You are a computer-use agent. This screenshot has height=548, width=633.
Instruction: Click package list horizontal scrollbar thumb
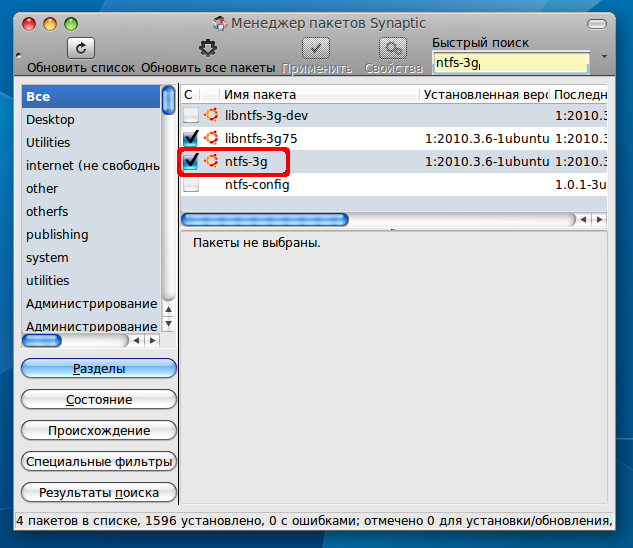point(265,220)
